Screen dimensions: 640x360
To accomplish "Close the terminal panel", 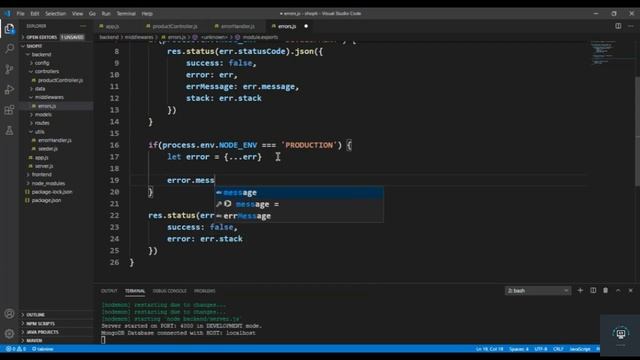I will (631, 290).
